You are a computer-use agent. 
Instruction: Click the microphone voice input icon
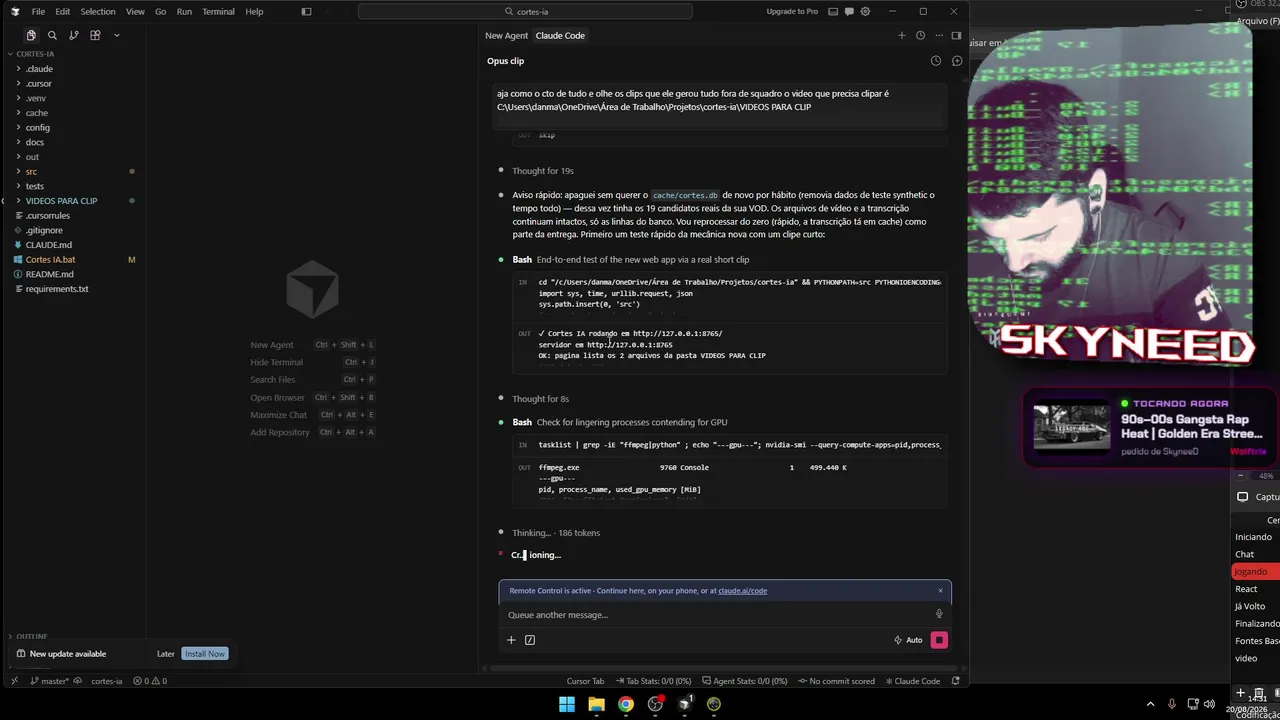(x=939, y=614)
